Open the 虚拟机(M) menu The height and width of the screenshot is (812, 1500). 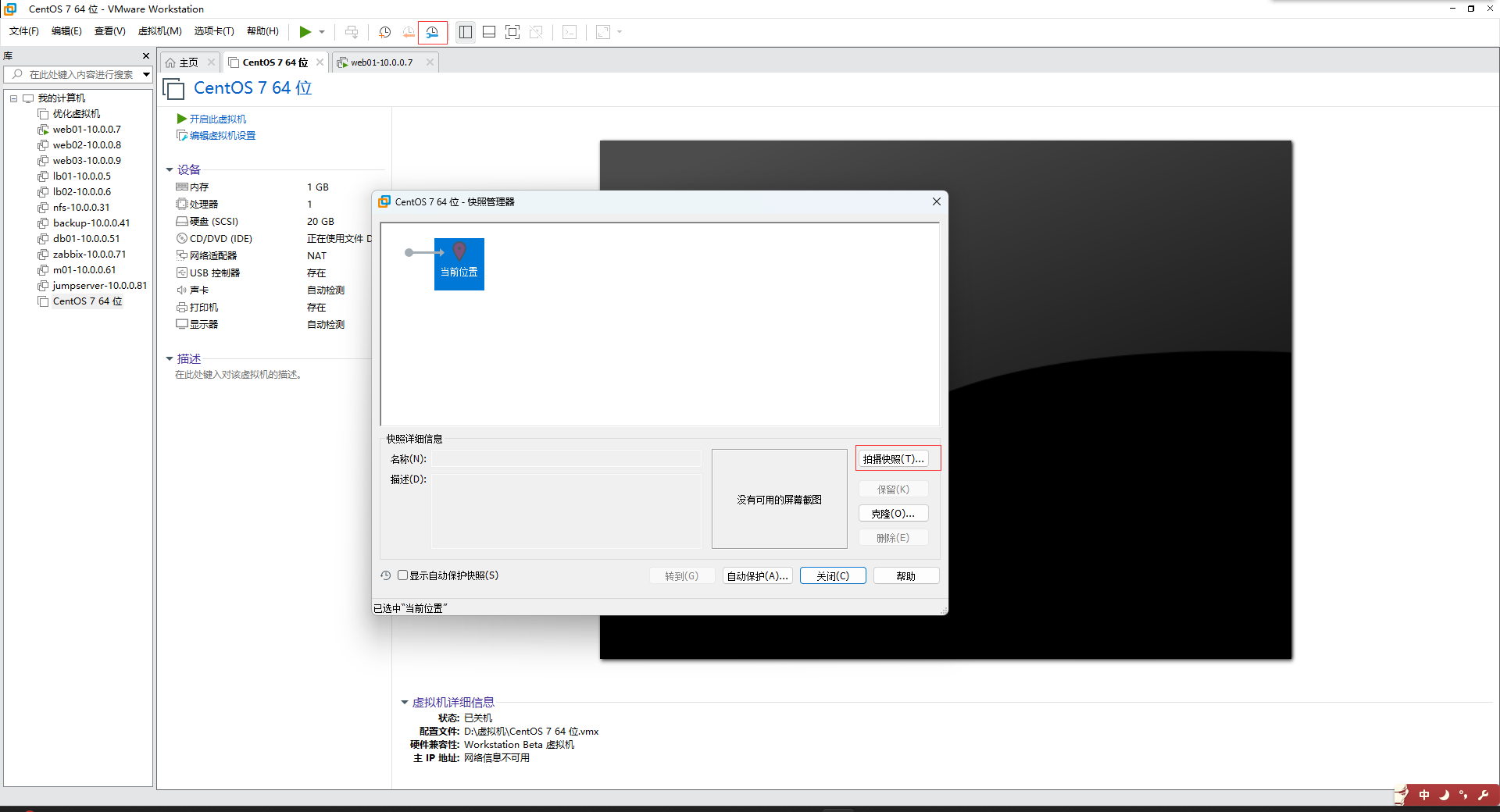pos(160,31)
